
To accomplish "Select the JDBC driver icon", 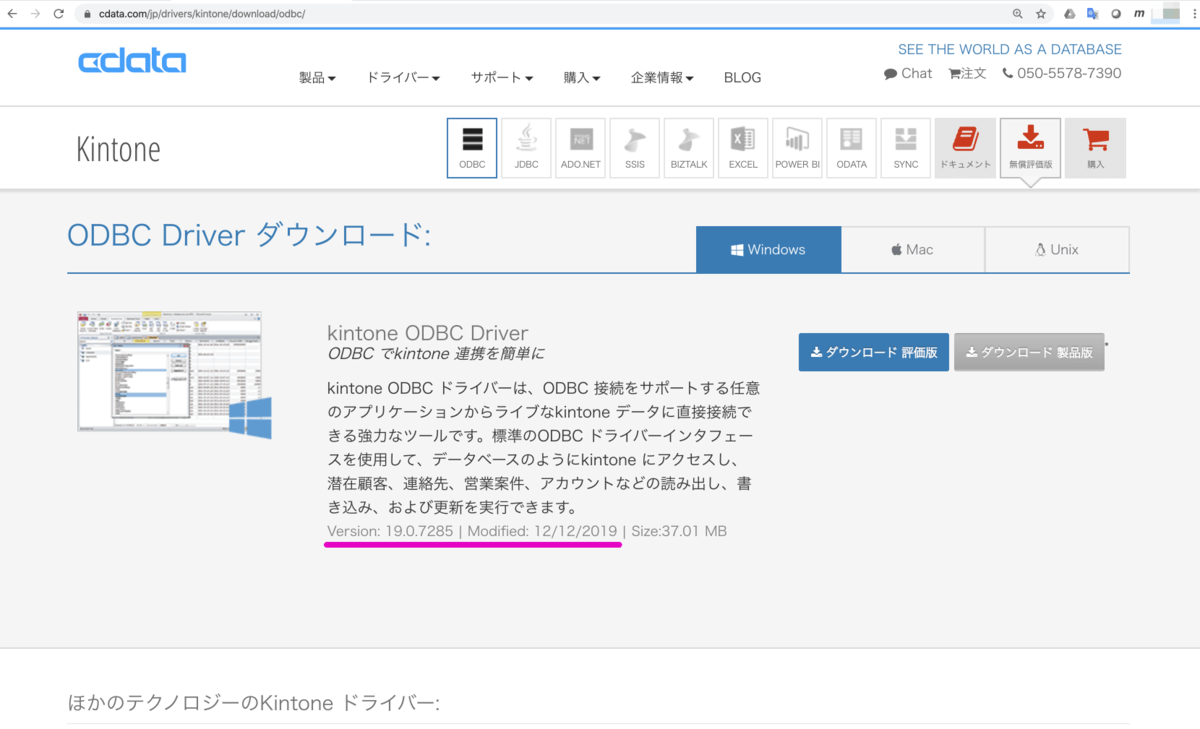I will pos(526,148).
